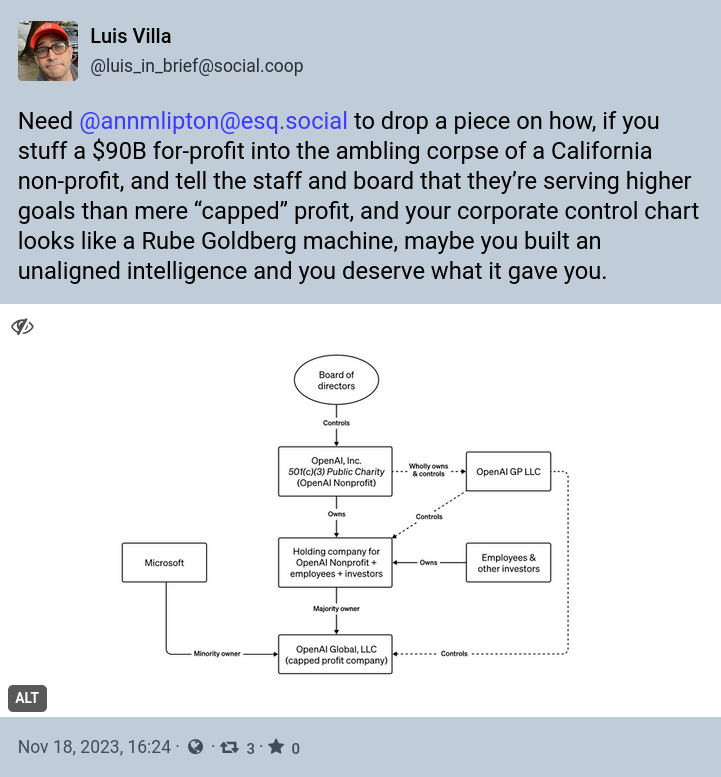Click Luis Villa's avatar photo
The height and width of the screenshot is (777, 721).
coord(48,51)
